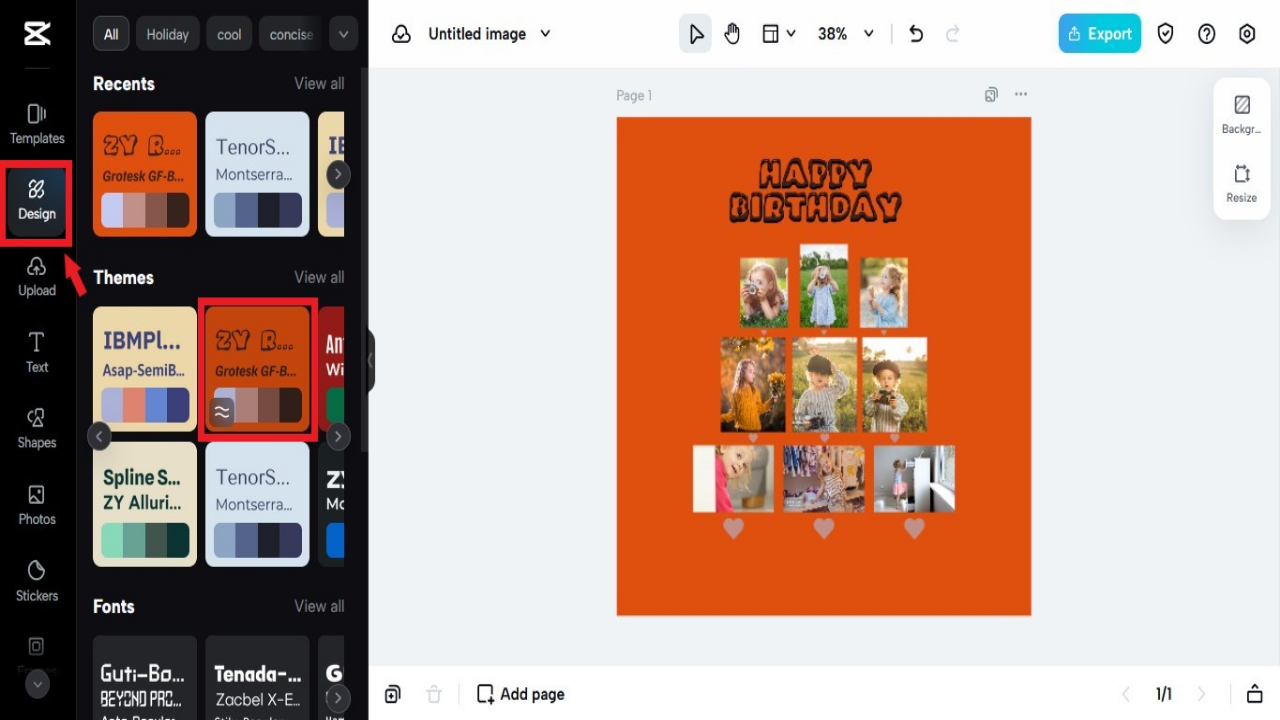
Task: Open the editor settings gear
Action: (x=1246, y=33)
